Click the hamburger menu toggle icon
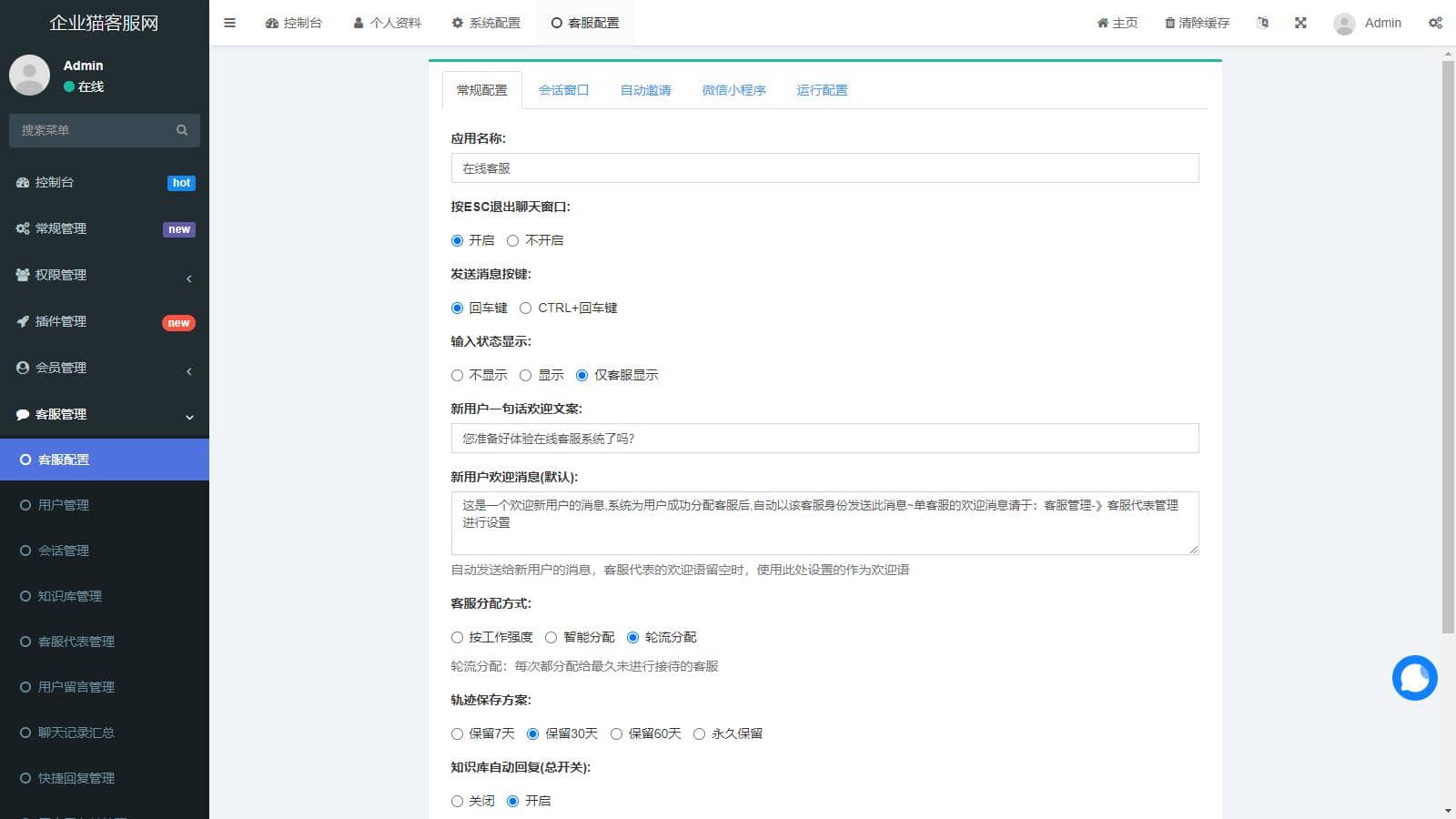This screenshot has height=819, width=1456. [229, 23]
